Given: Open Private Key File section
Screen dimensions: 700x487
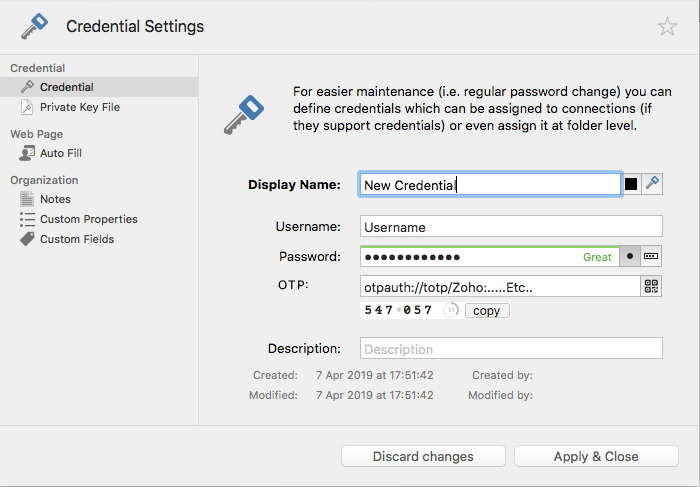Looking at the screenshot, I should pyautogui.click(x=79, y=107).
